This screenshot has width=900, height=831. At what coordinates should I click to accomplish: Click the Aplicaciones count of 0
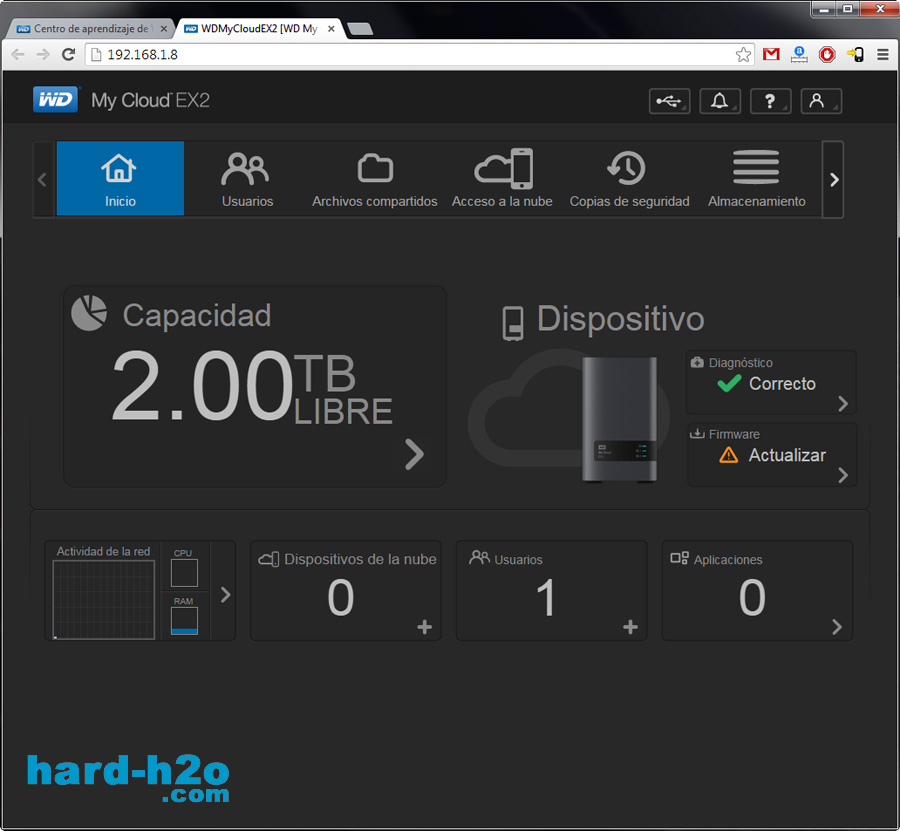[x=752, y=597]
